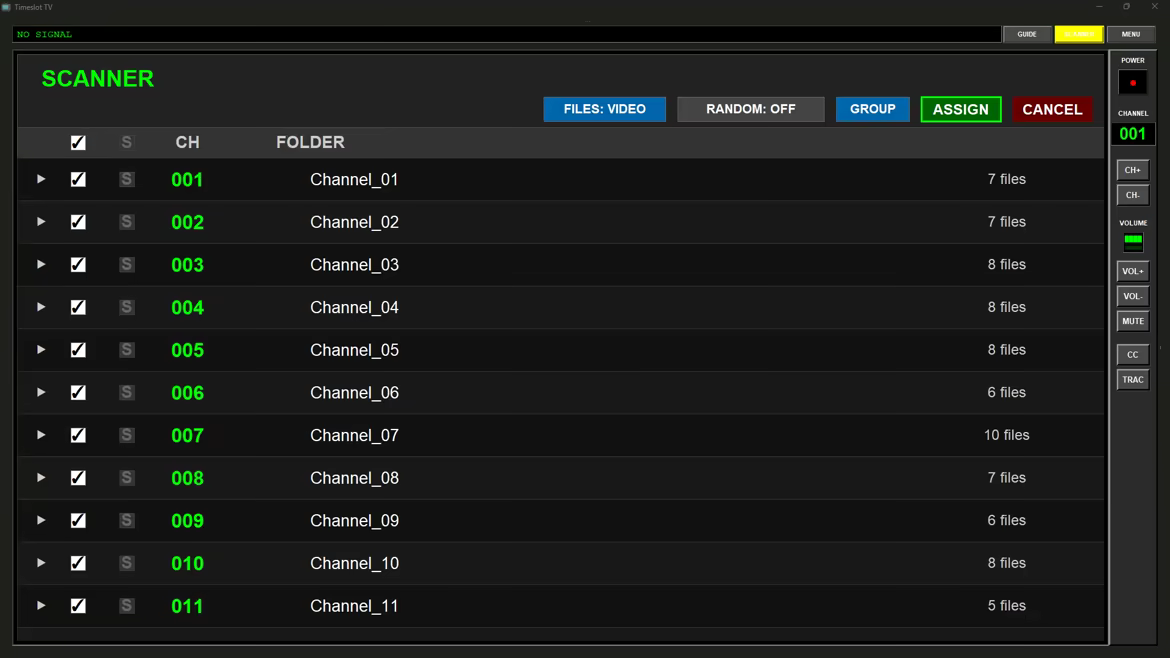This screenshot has height=658, width=1170.
Task: Expand the Channel_05 row arrow
Action: pyautogui.click(x=41, y=349)
